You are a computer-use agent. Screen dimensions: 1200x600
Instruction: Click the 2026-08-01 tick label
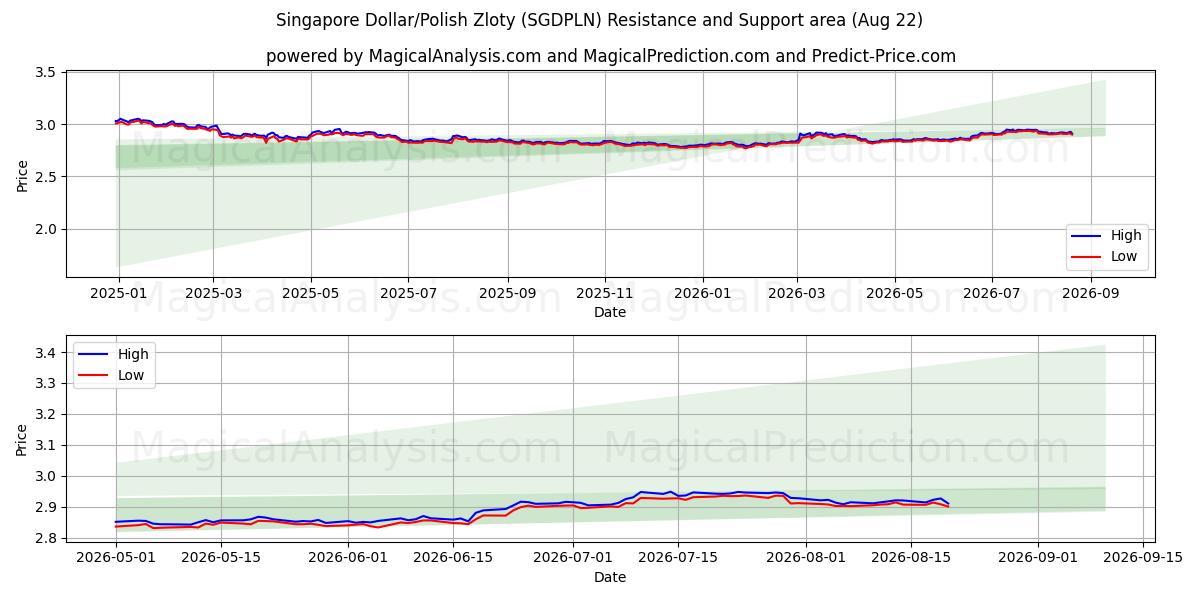click(x=806, y=558)
